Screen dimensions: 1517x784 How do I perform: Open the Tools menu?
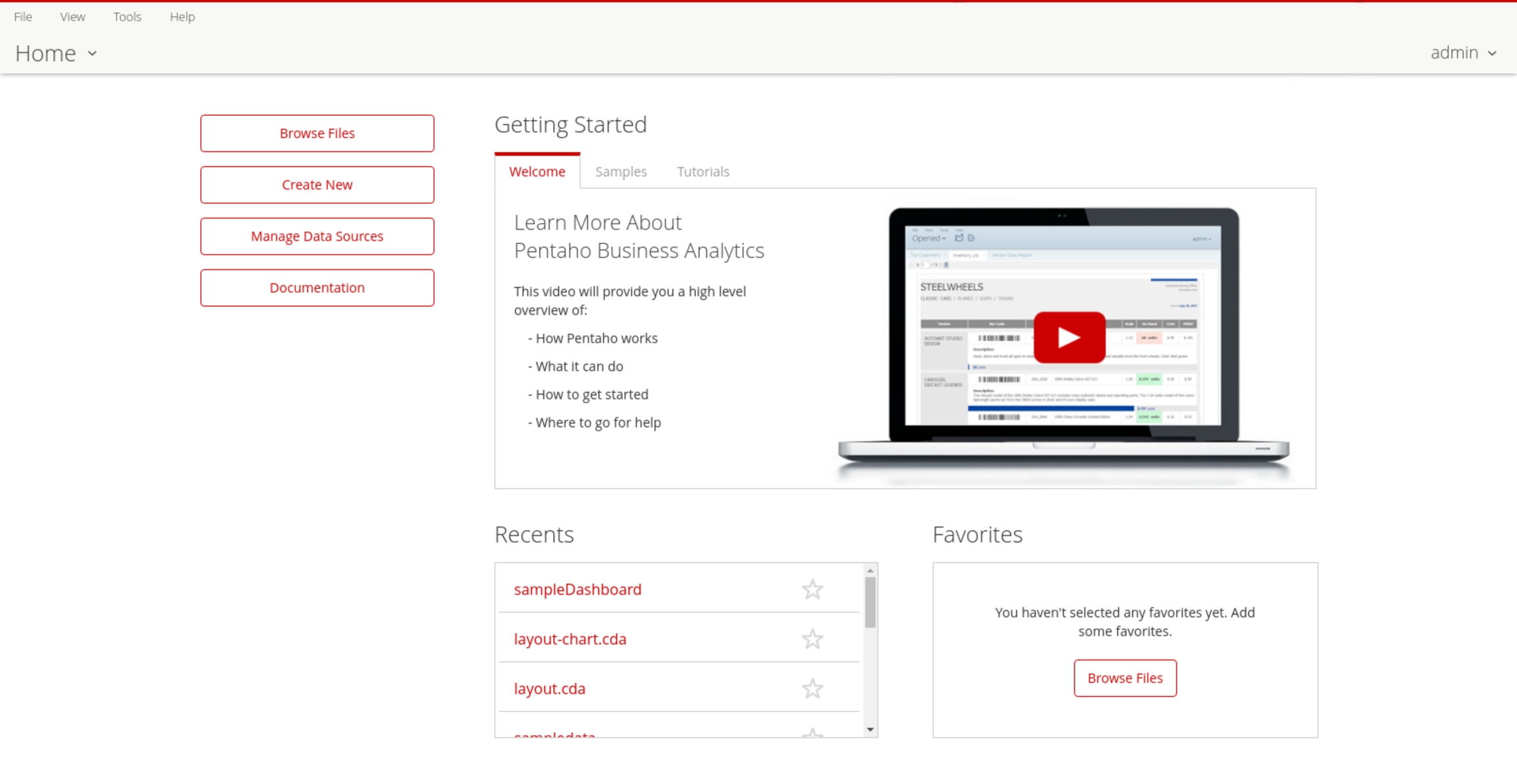pos(127,17)
